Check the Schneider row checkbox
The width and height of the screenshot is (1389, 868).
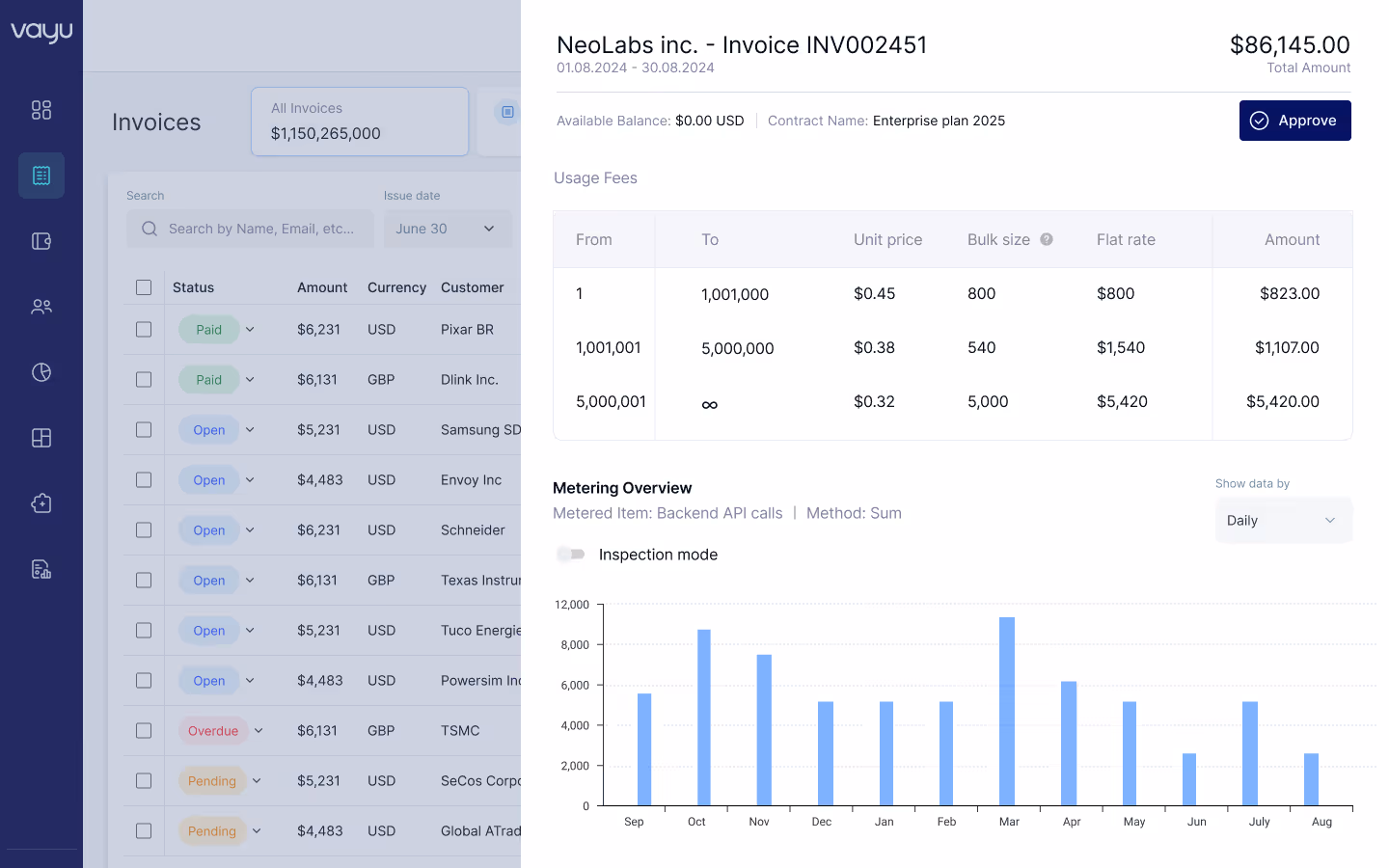(x=144, y=530)
